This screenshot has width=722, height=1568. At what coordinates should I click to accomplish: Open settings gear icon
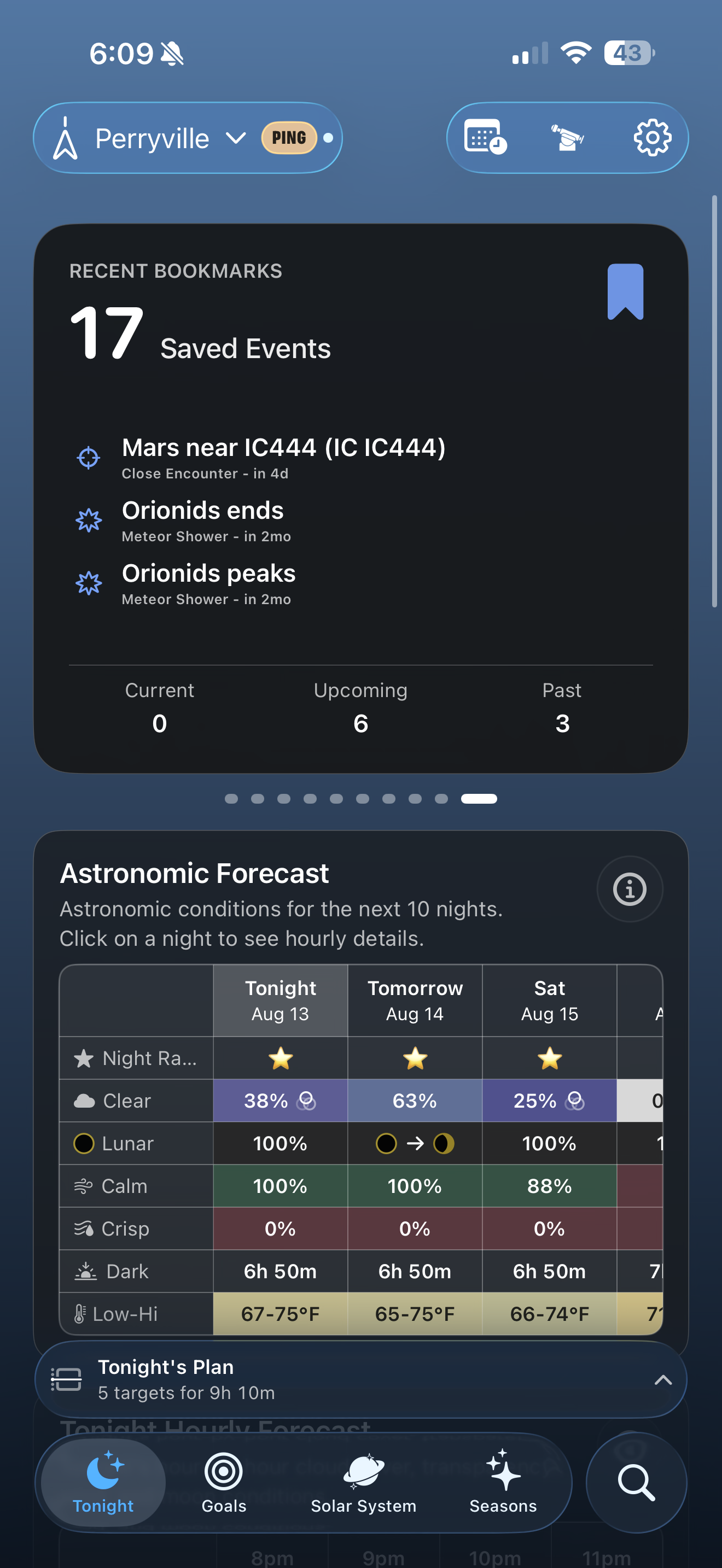(x=652, y=138)
